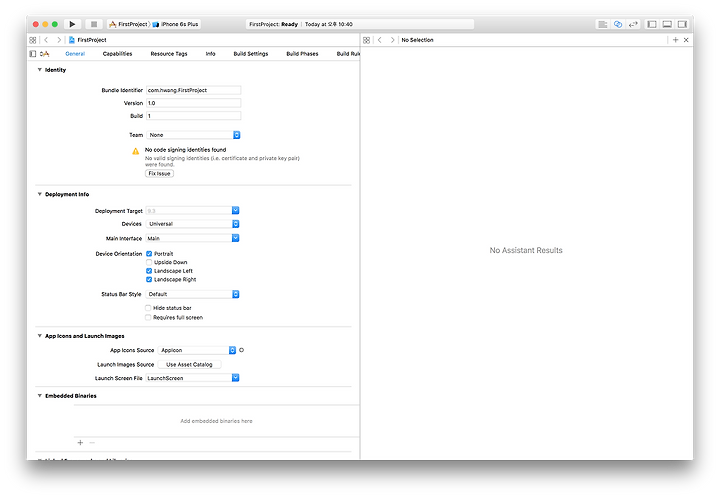Go back in assistant editor history
Screen dimensions: 720x498
point(380,40)
